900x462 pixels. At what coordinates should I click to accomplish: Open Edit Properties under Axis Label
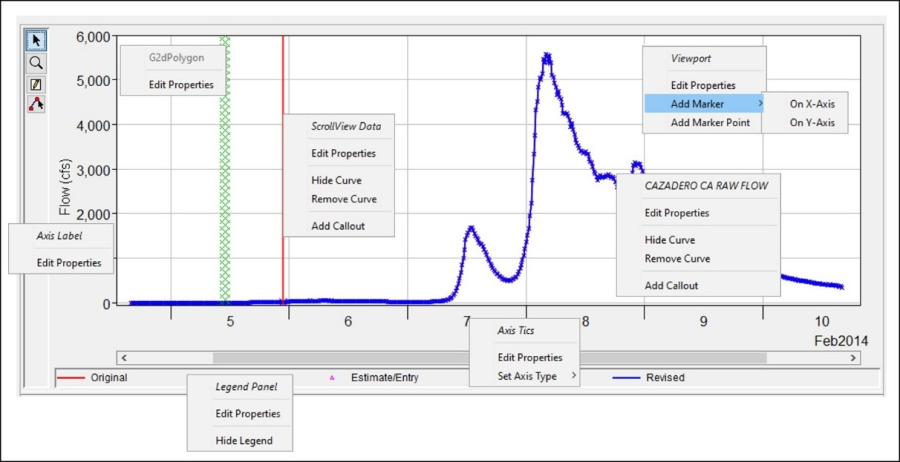point(69,262)
